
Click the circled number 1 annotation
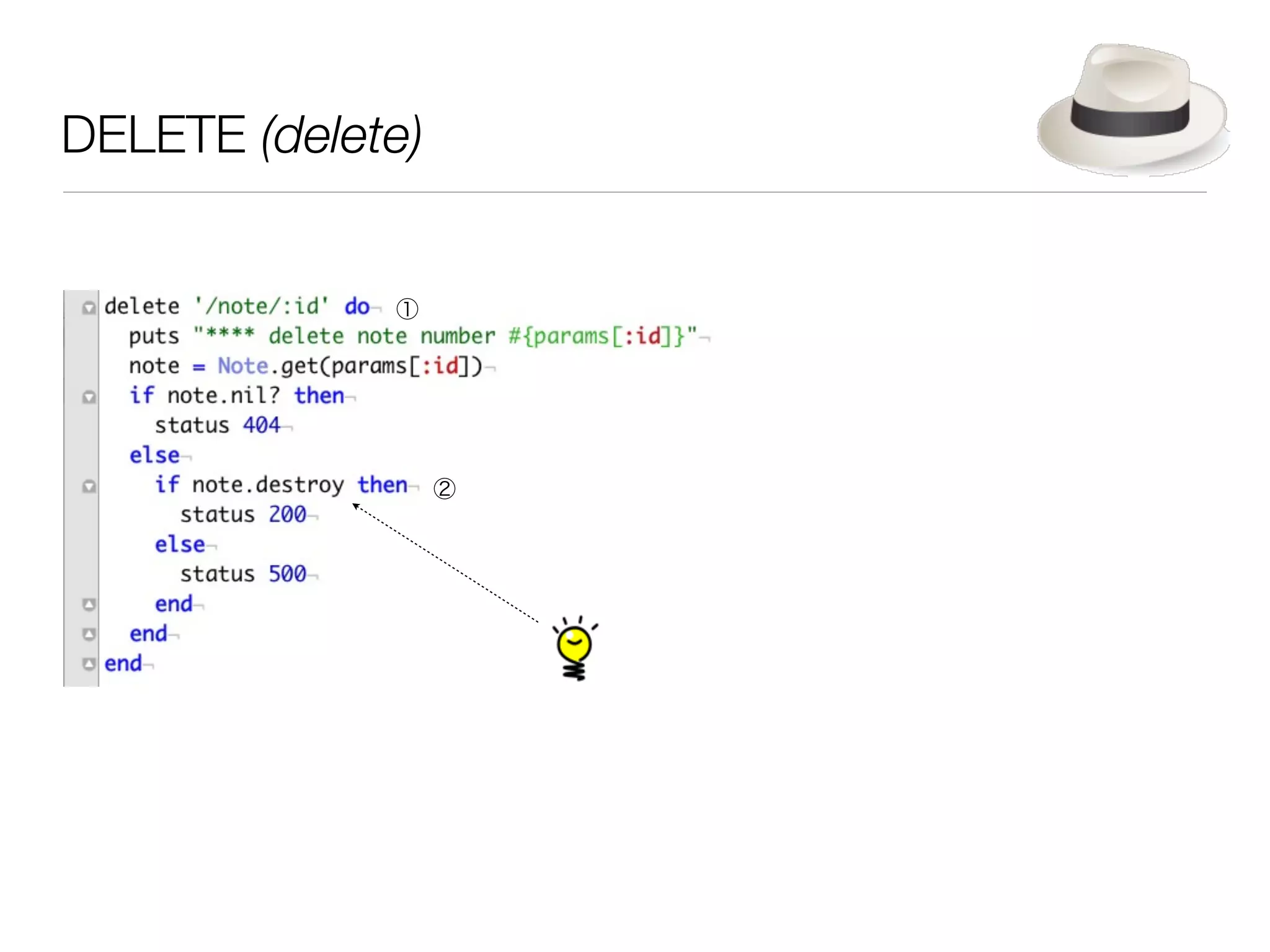(x=407, y=309)
